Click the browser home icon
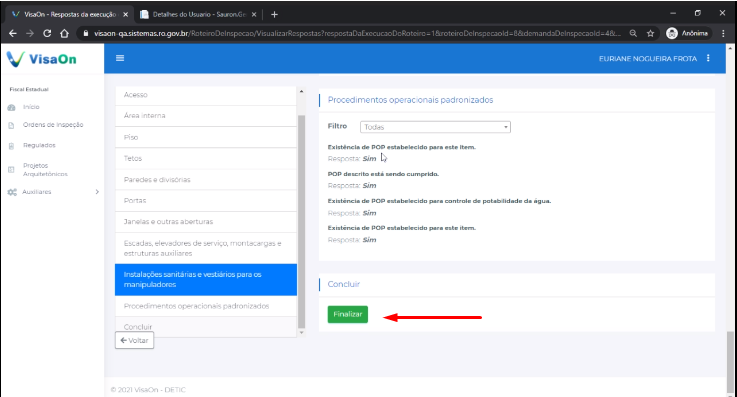This screenshot has height=397, width=737. point(64,33)
